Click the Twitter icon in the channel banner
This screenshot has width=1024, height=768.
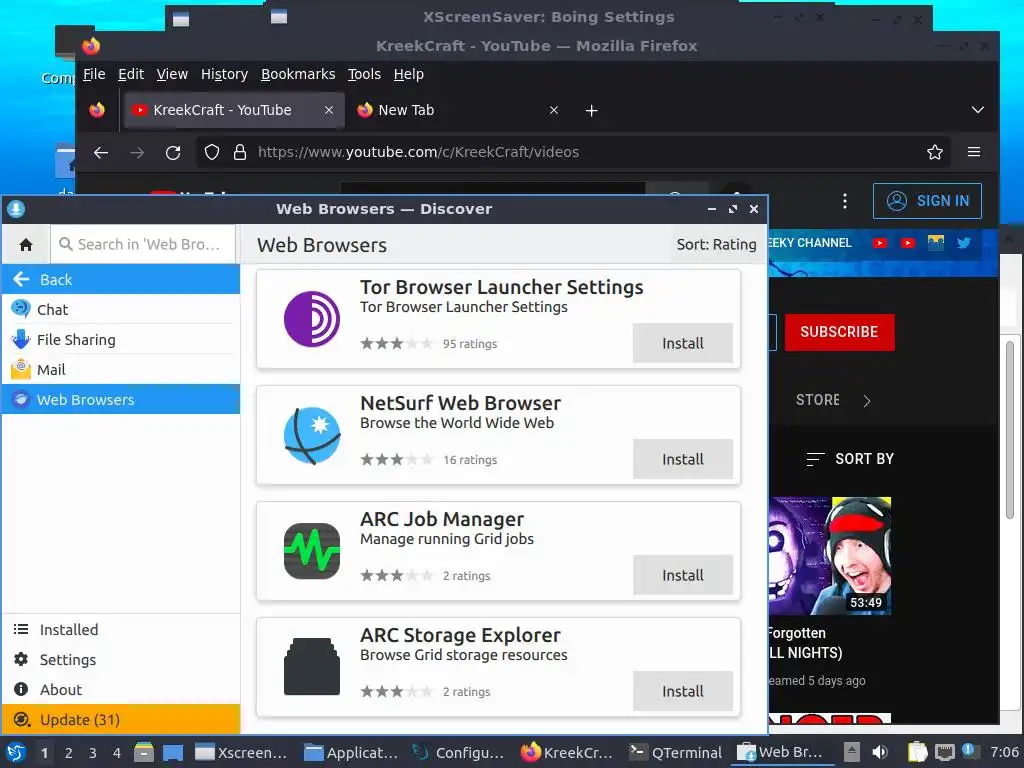[963, 243]
